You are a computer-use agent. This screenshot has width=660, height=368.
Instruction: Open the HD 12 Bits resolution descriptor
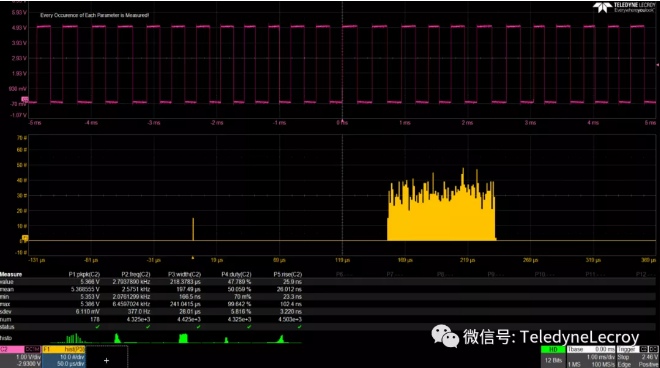coord(553,357)
